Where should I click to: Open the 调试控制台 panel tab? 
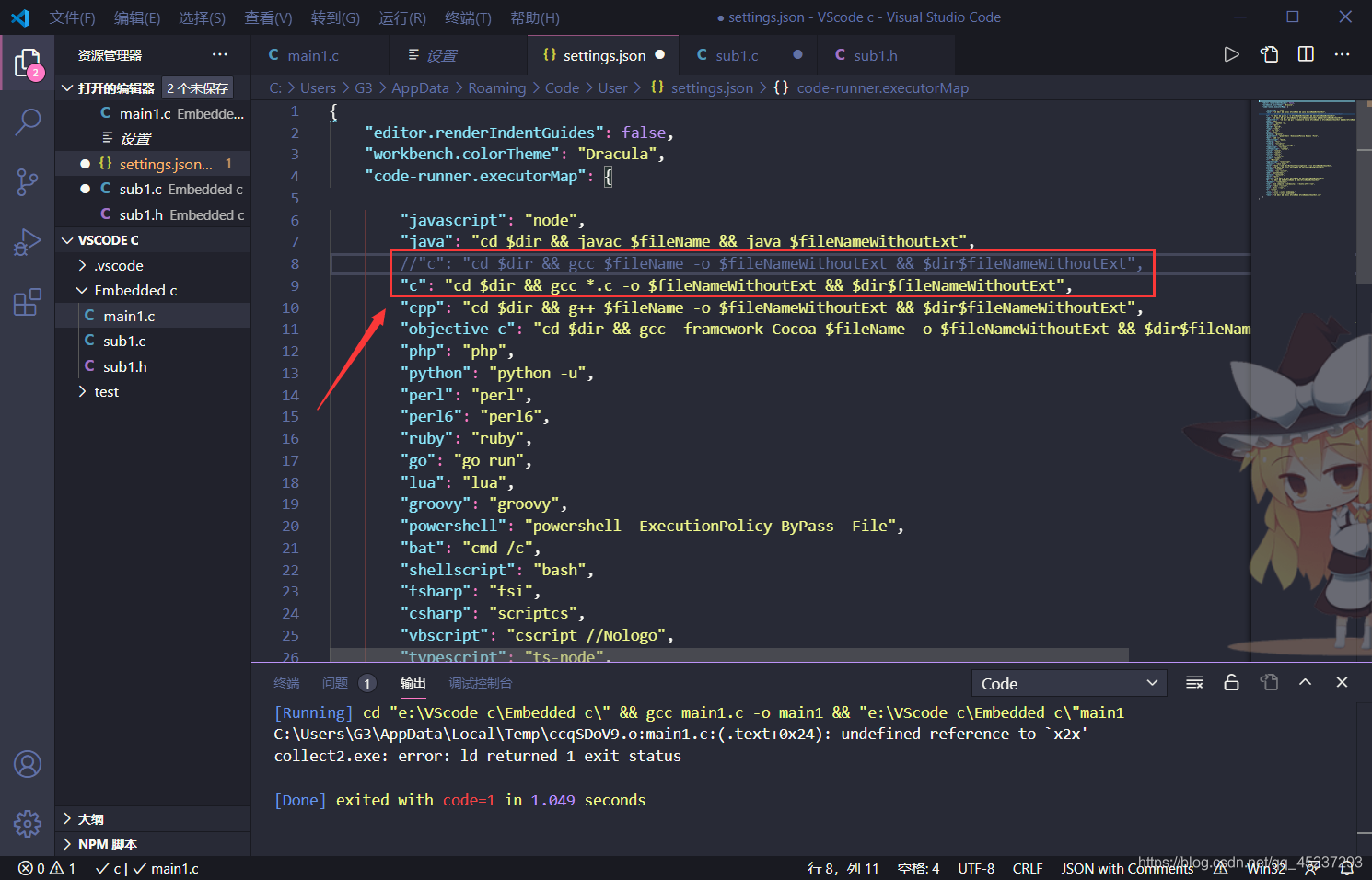tap(480, 683)
